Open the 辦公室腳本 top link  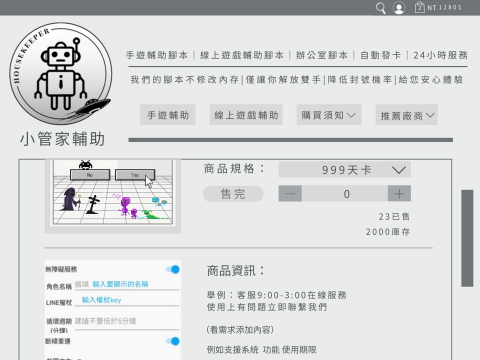(322, 55)
